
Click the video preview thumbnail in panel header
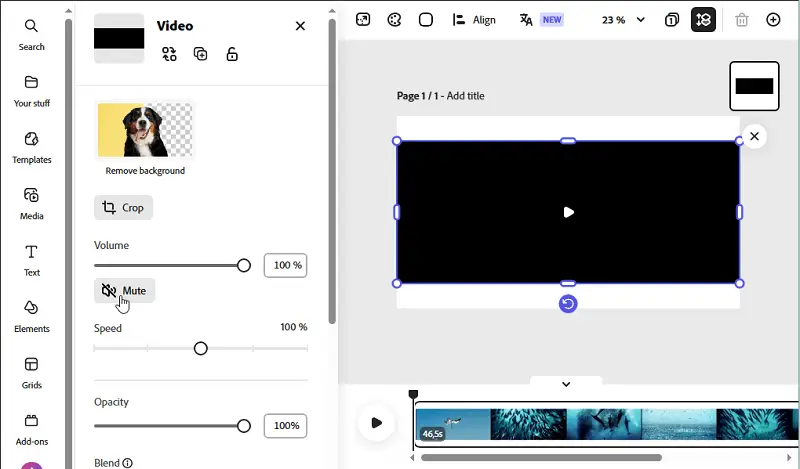[x=119, y=38]
